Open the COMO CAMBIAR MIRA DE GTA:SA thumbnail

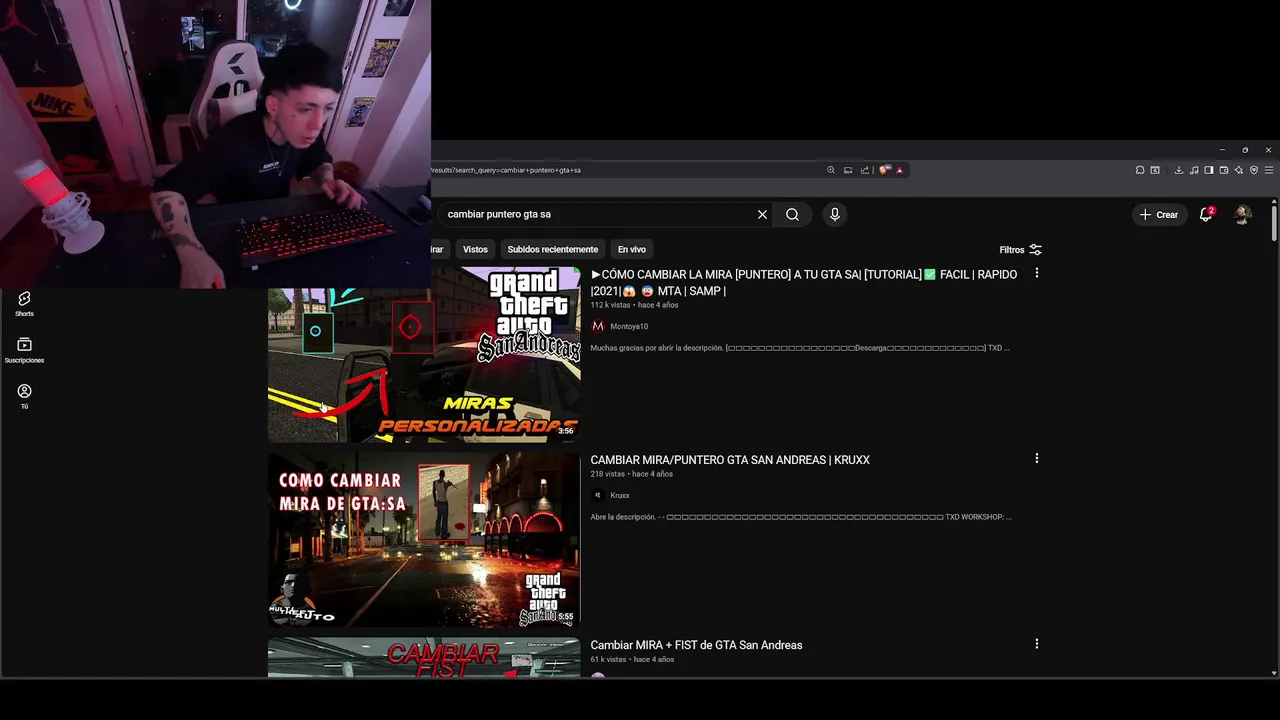[424, 540]
